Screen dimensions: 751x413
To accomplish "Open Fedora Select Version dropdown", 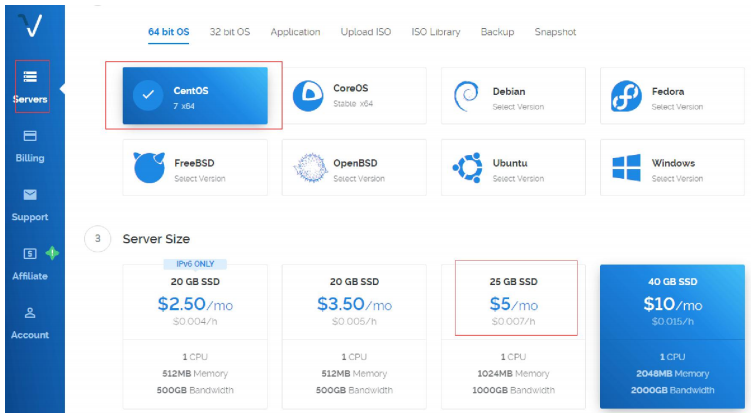I will [x=677, y=107].
